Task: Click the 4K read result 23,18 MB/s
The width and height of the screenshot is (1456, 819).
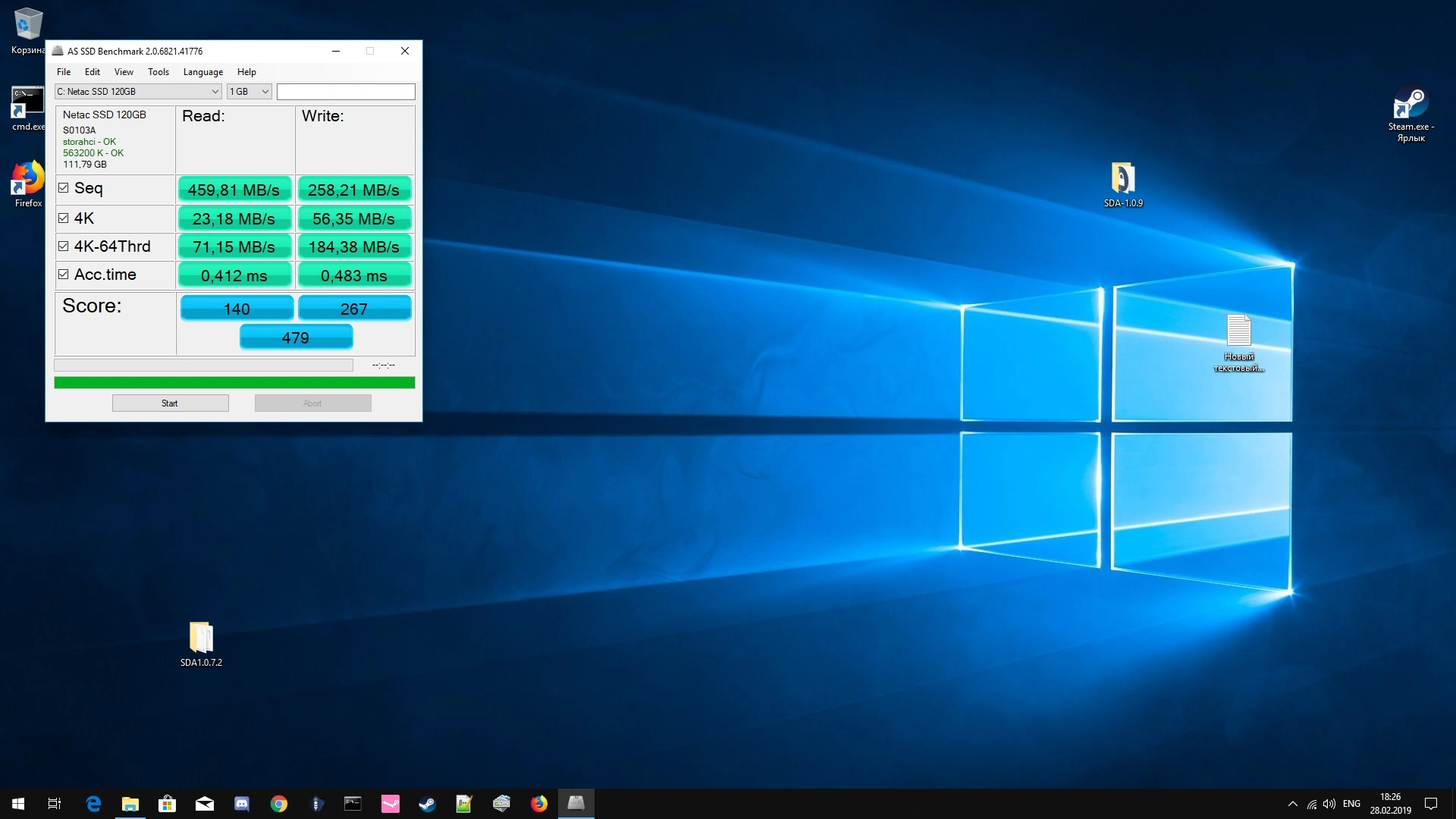Action: [234, 218]
